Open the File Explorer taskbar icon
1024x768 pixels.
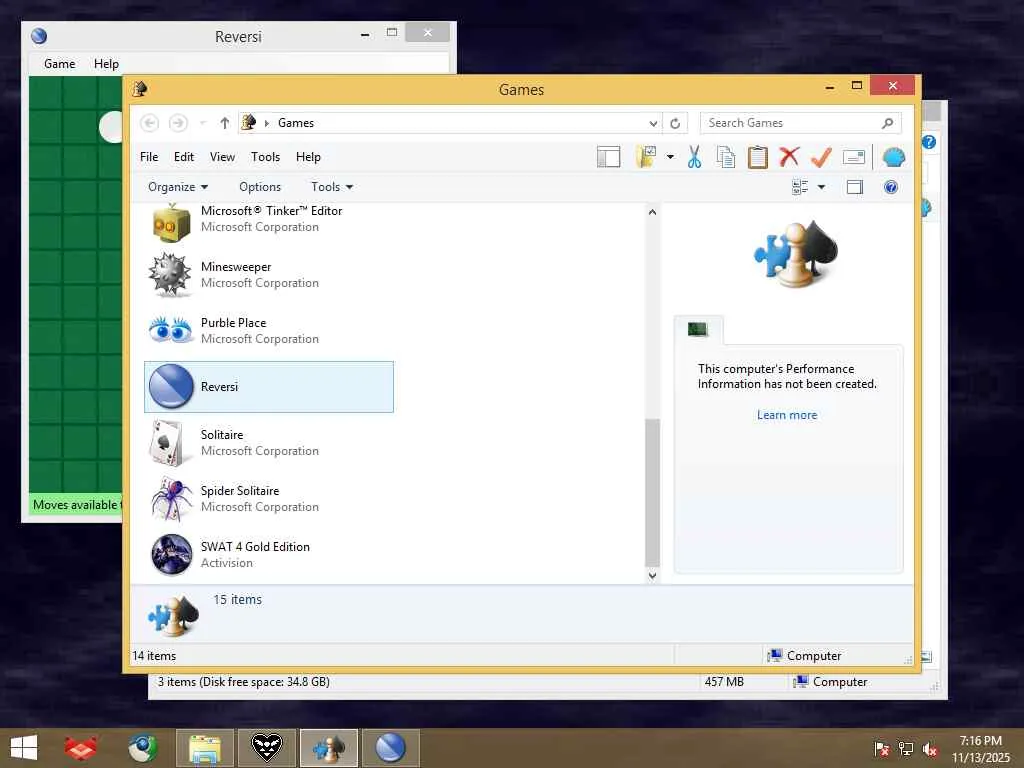(204, 748)
